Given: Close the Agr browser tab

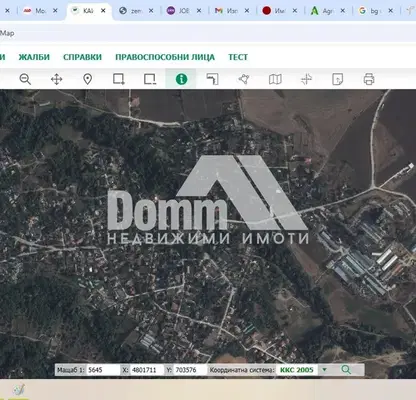Looking at the screenshot, I should click(x=343, y=11).
